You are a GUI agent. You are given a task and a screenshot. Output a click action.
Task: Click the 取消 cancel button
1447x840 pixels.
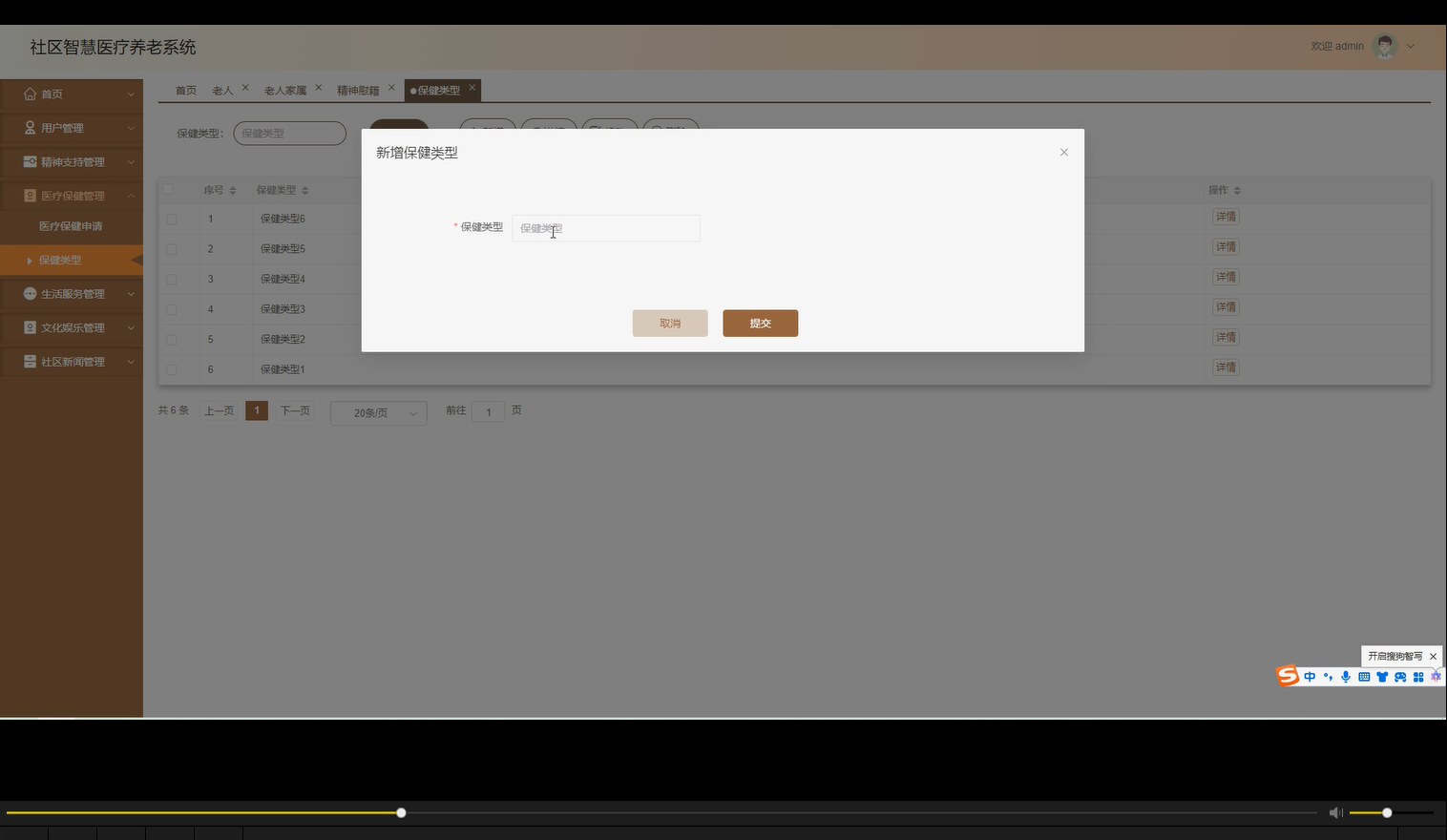coord(670,324)
